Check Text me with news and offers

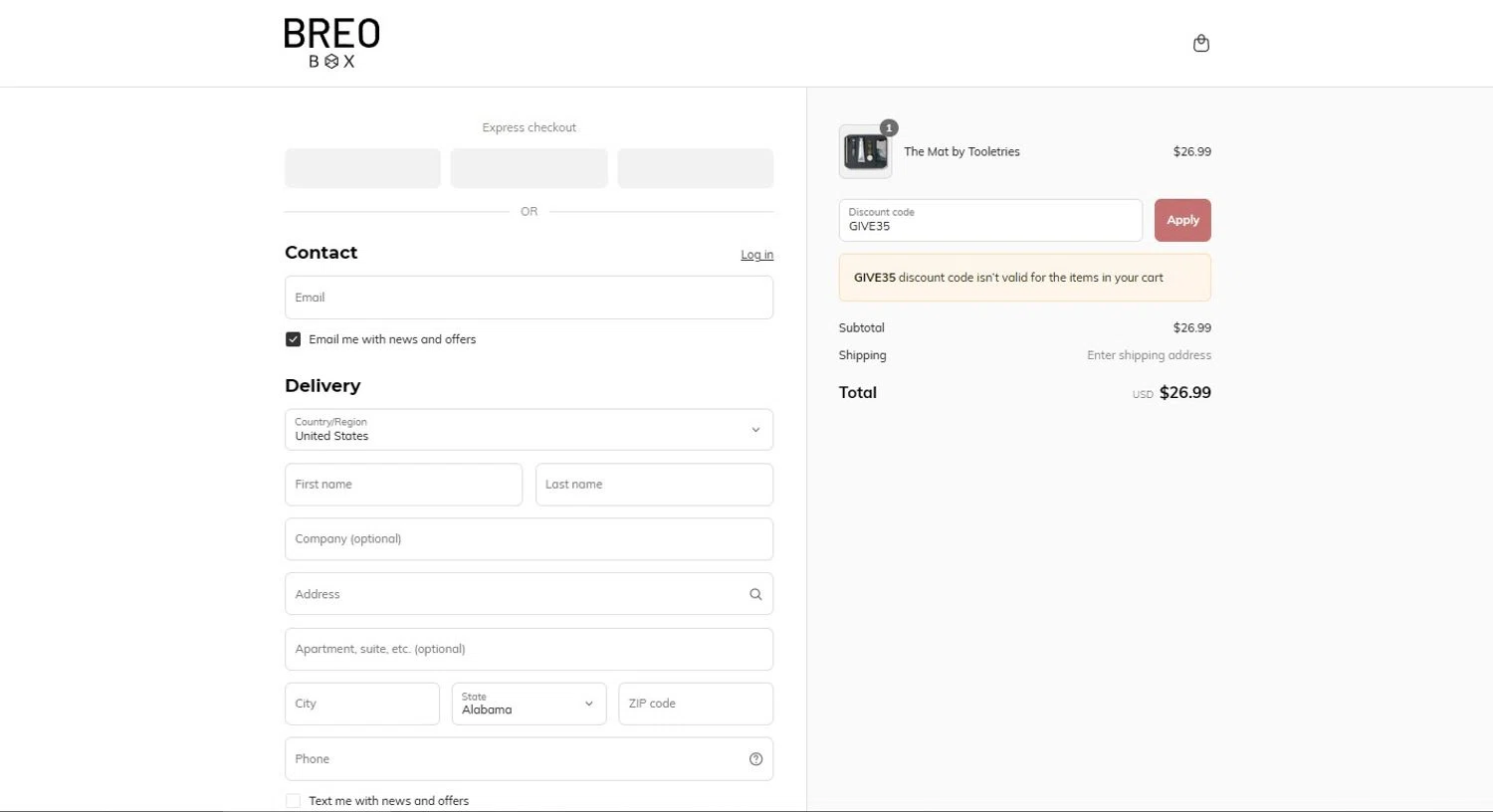click(x=293, y=801)
